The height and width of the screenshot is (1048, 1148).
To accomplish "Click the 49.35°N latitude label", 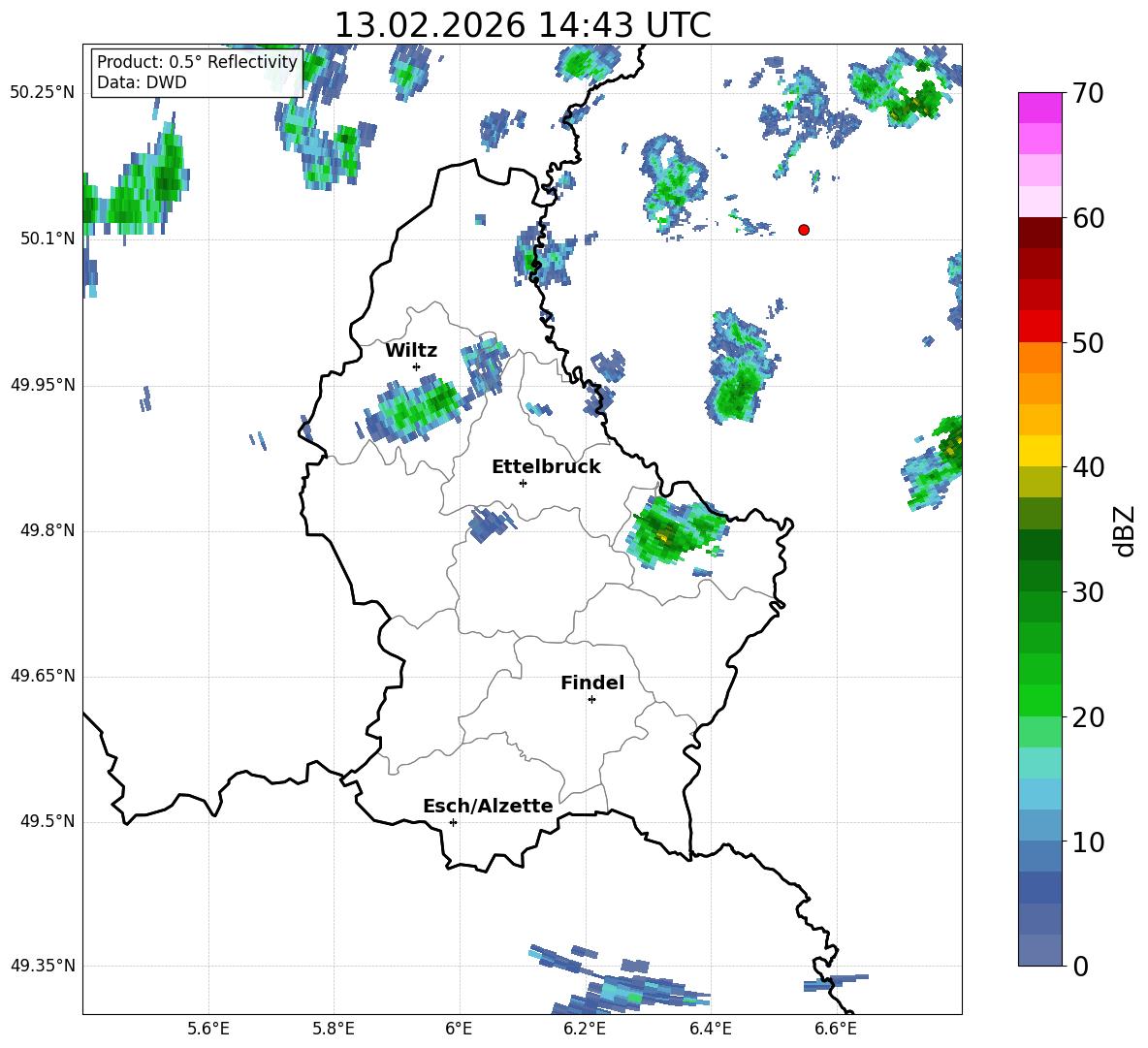I will (x=43, y=966).
